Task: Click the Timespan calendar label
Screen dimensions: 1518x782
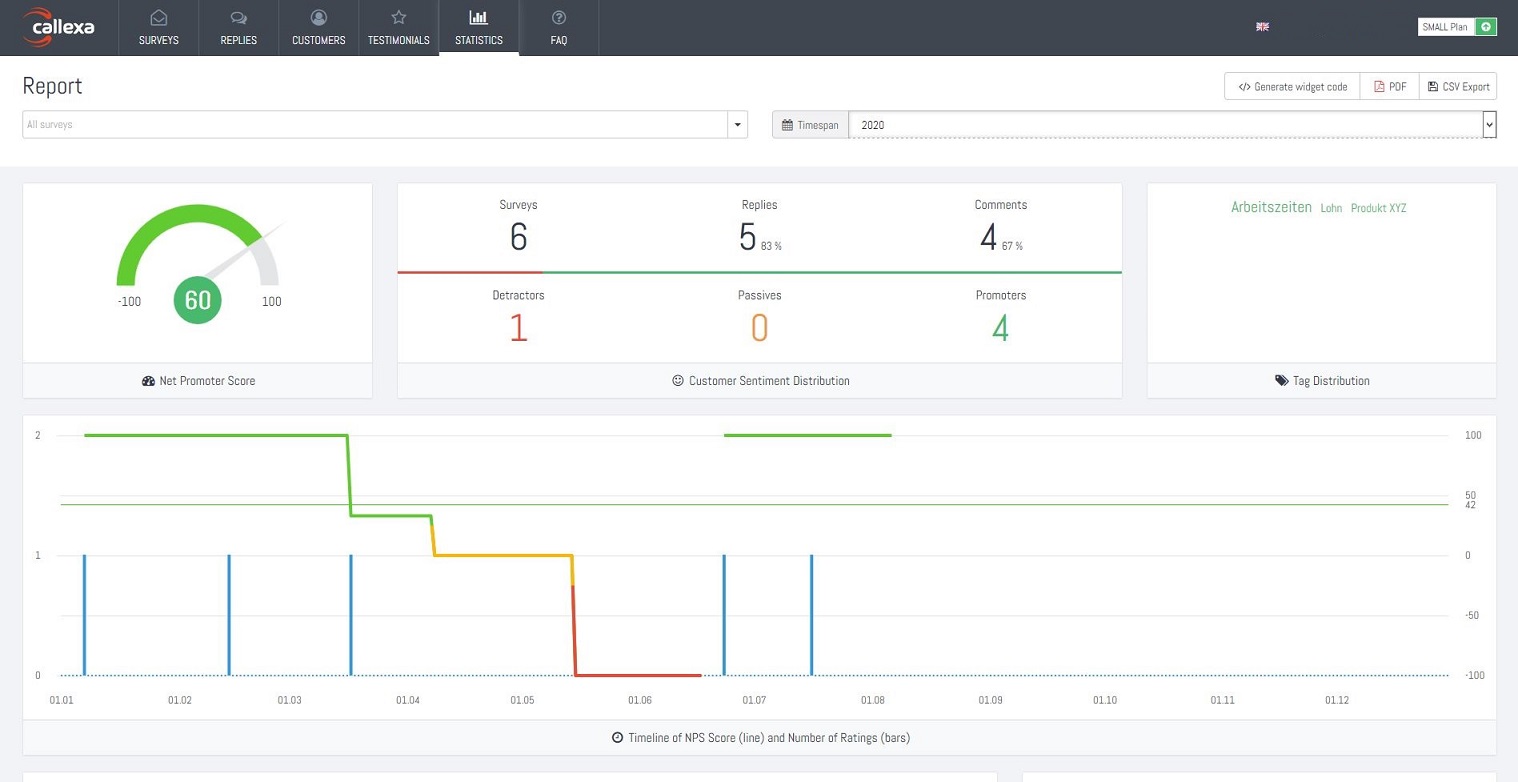Action: (x=810, y=125)
